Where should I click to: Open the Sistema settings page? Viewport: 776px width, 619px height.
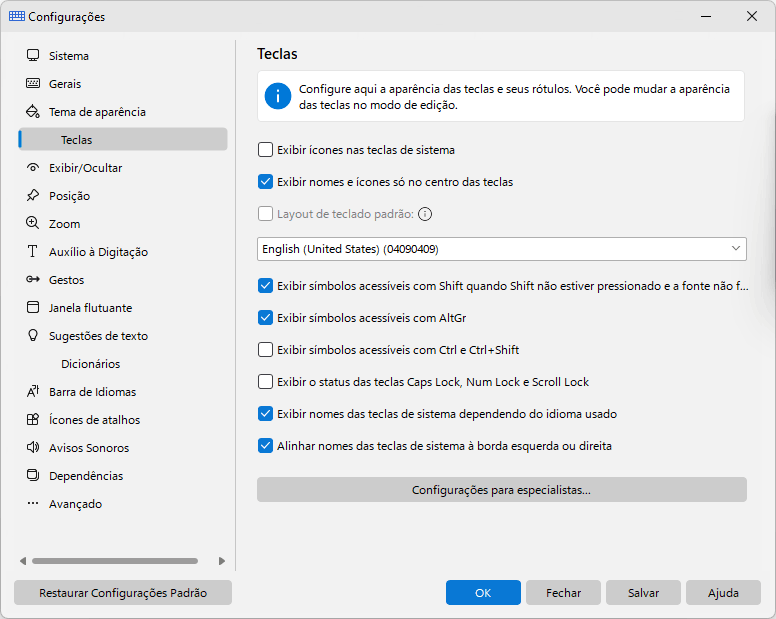tap(123, 55)
